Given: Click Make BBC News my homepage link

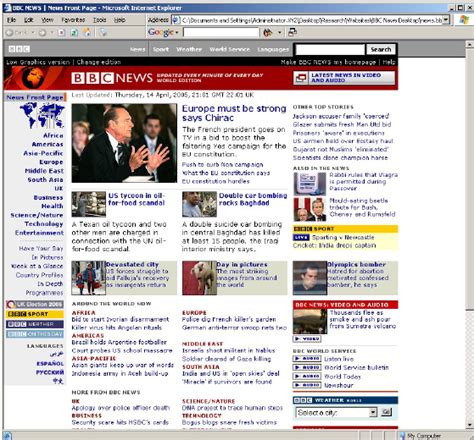Looking at the screenshot, I should 329,62.
